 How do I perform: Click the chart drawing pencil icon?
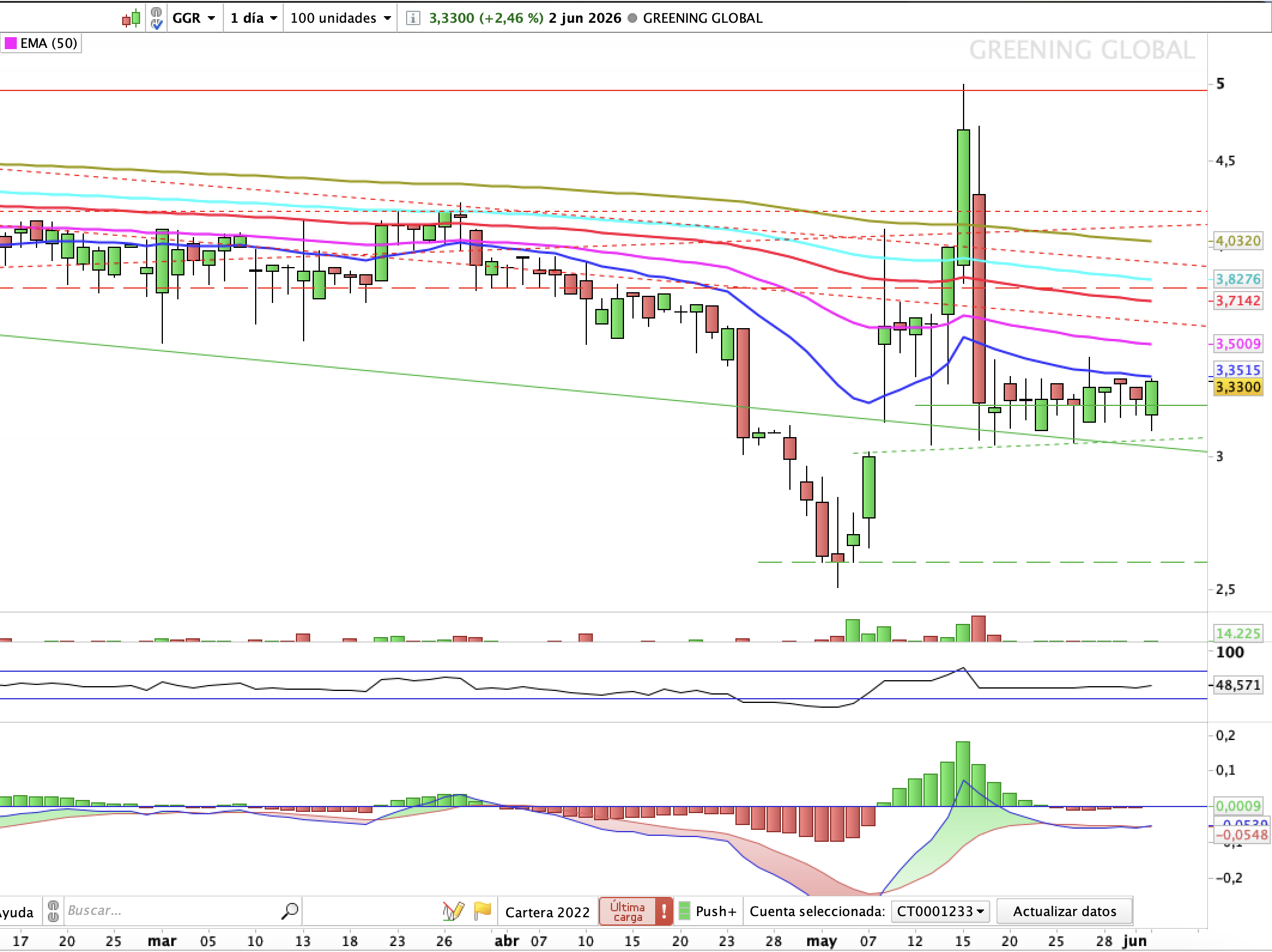point(453,911)
